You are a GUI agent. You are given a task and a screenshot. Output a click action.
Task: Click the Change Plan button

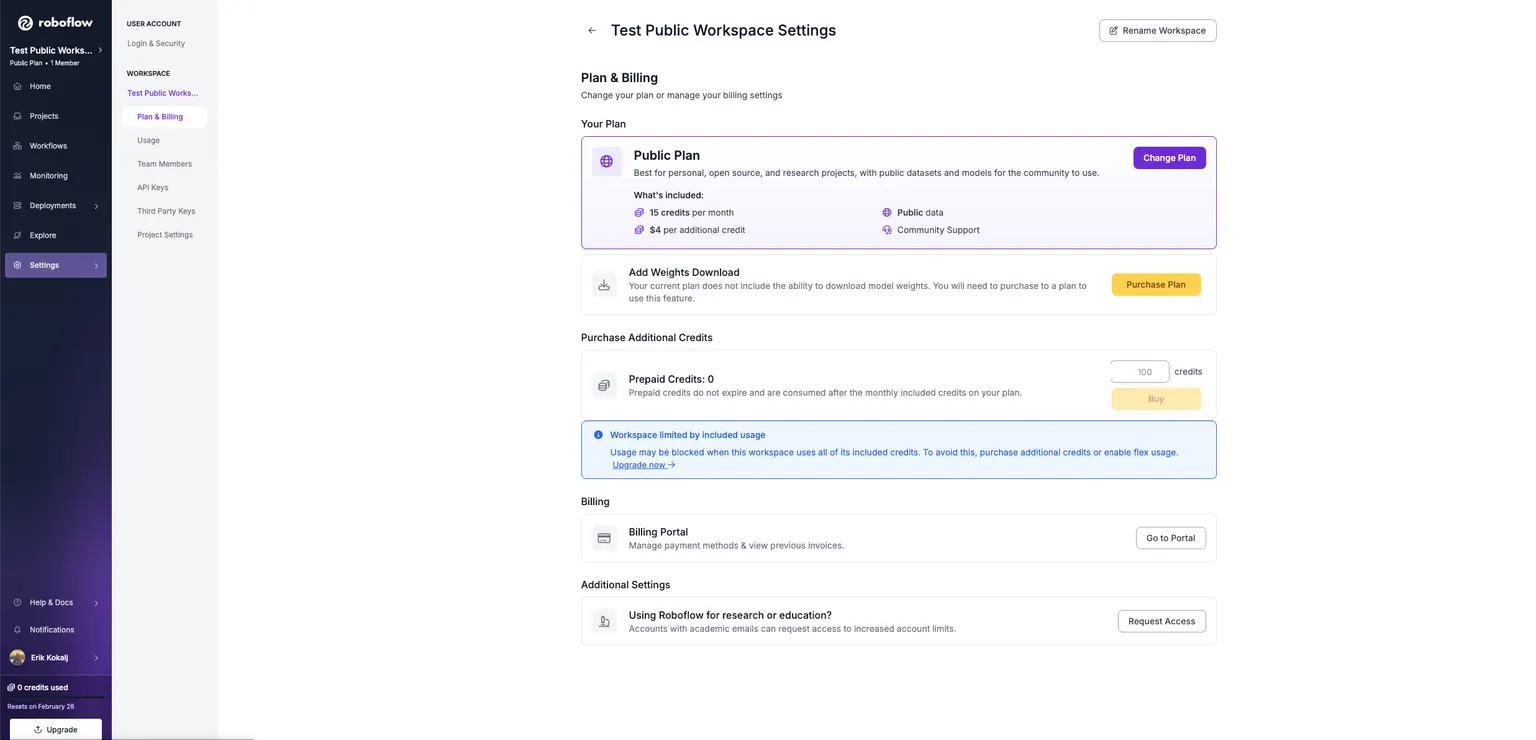tap(1169, 158)
